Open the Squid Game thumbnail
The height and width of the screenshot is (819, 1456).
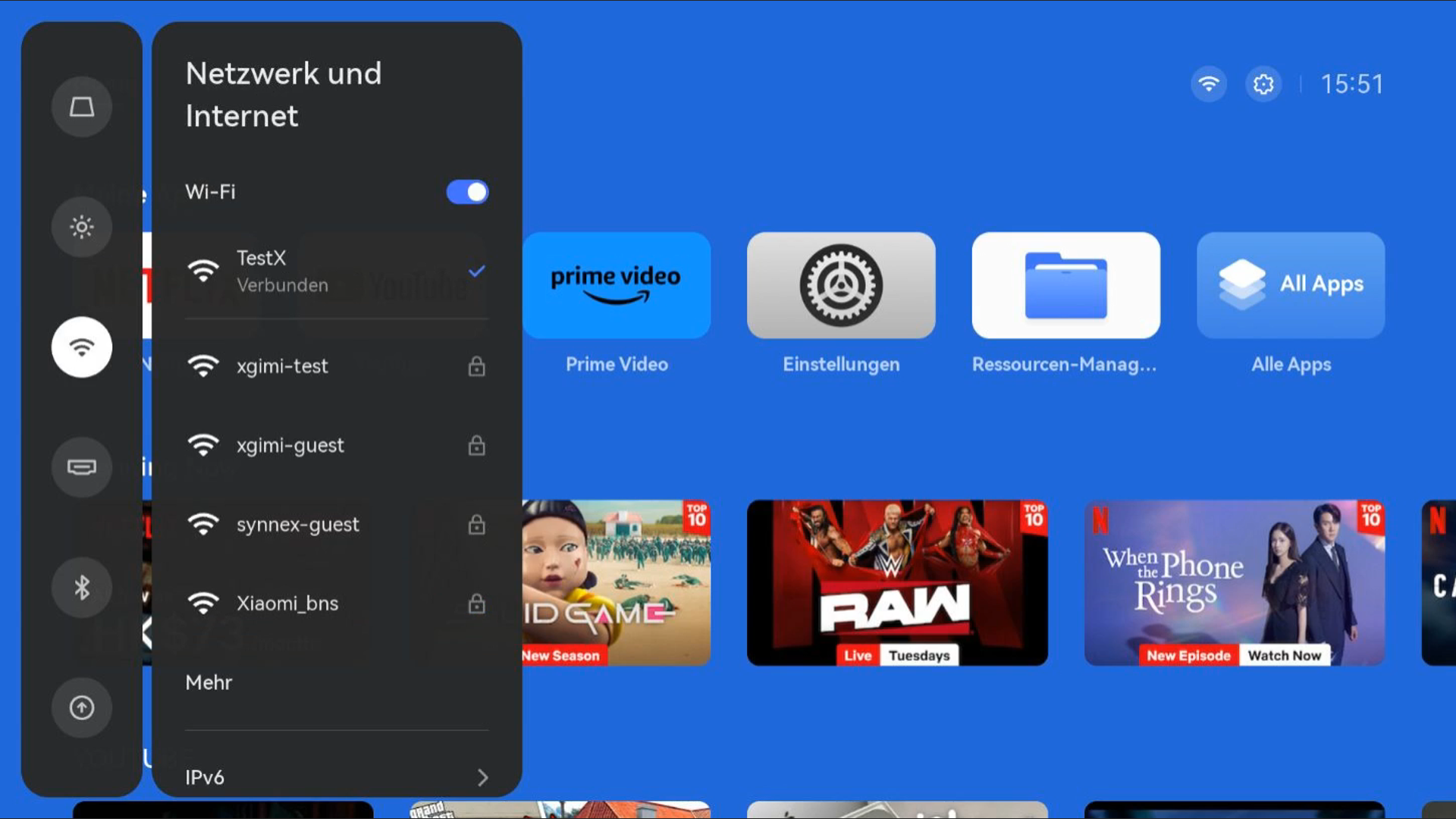pyautogui.click(x=617, y=582)
